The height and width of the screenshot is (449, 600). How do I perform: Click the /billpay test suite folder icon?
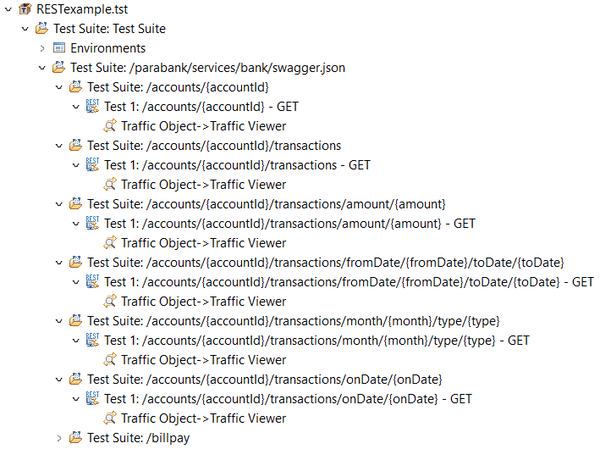[x=76, y=438]
